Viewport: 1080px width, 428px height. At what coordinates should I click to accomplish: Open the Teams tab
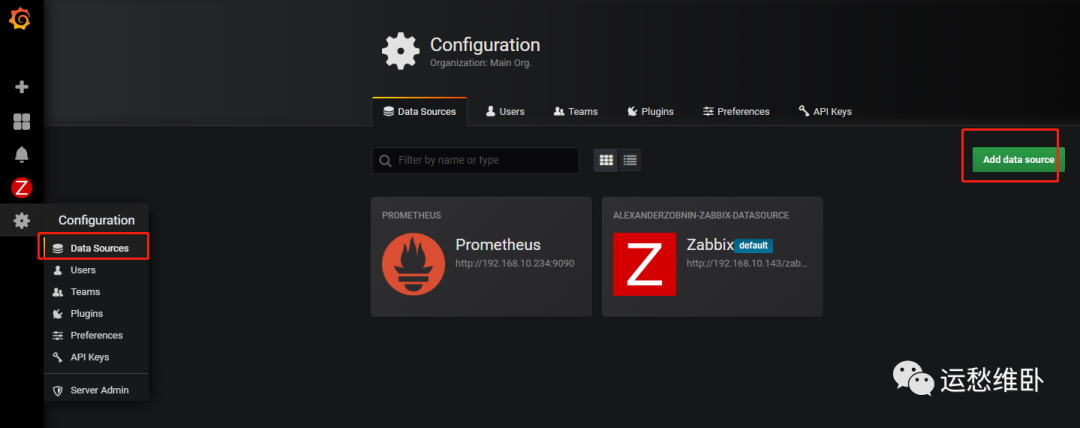pyautogui.click(x=575, y=111)
